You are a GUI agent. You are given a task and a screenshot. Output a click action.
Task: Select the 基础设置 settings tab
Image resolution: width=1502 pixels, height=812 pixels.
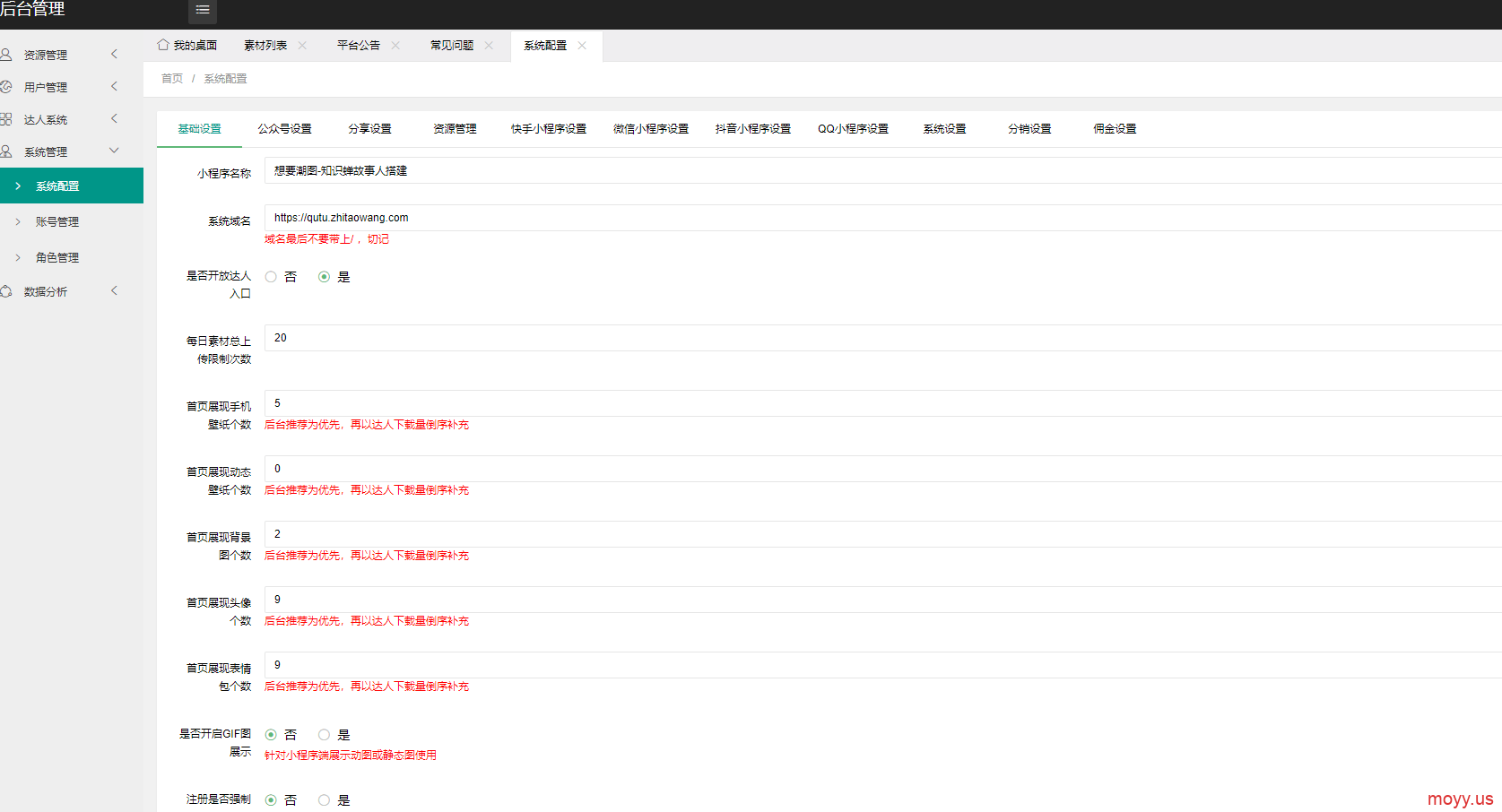click(199, 129)
